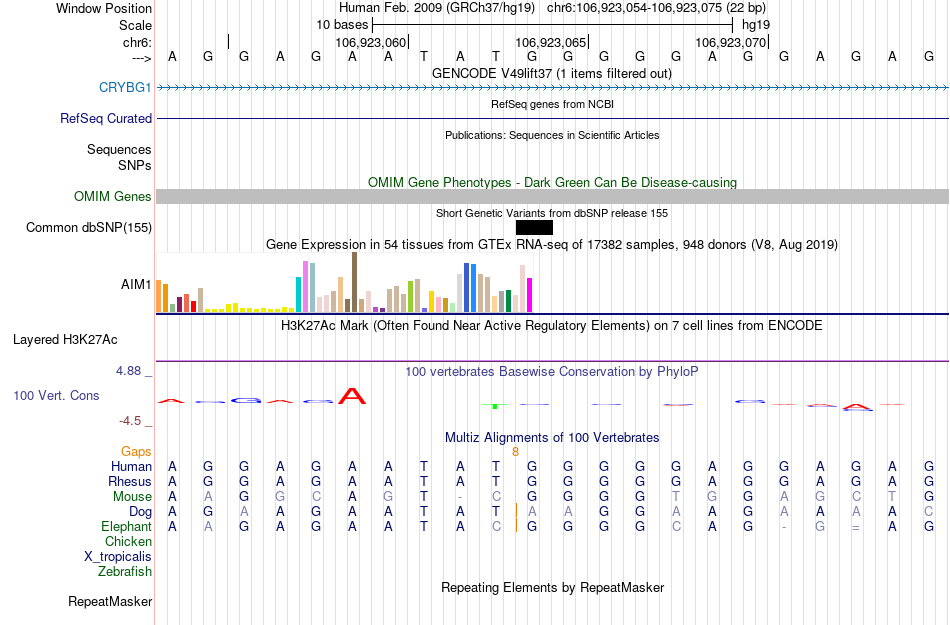The width and height of the screenshot is (950, 625).
Task: Click the orange gap count 8
Action: point(515,452)
